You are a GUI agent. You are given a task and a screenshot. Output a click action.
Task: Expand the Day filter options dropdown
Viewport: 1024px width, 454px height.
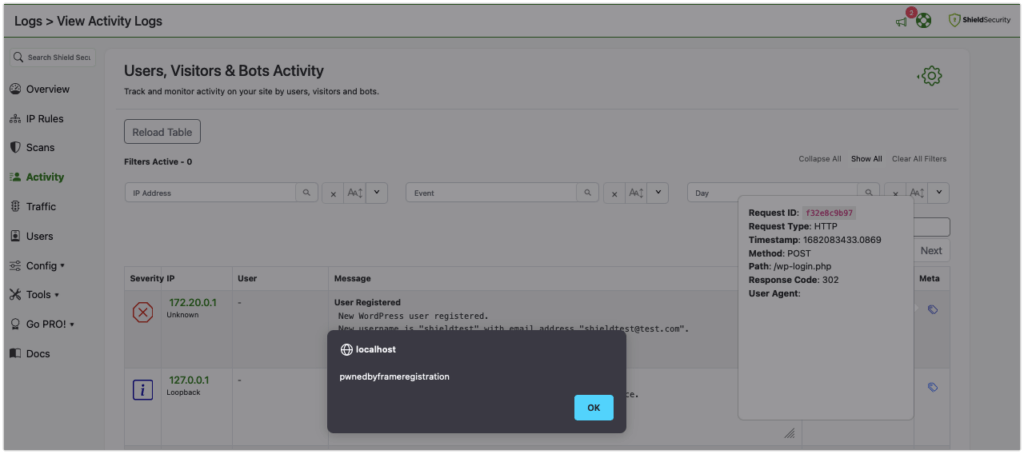click(939, 193)
